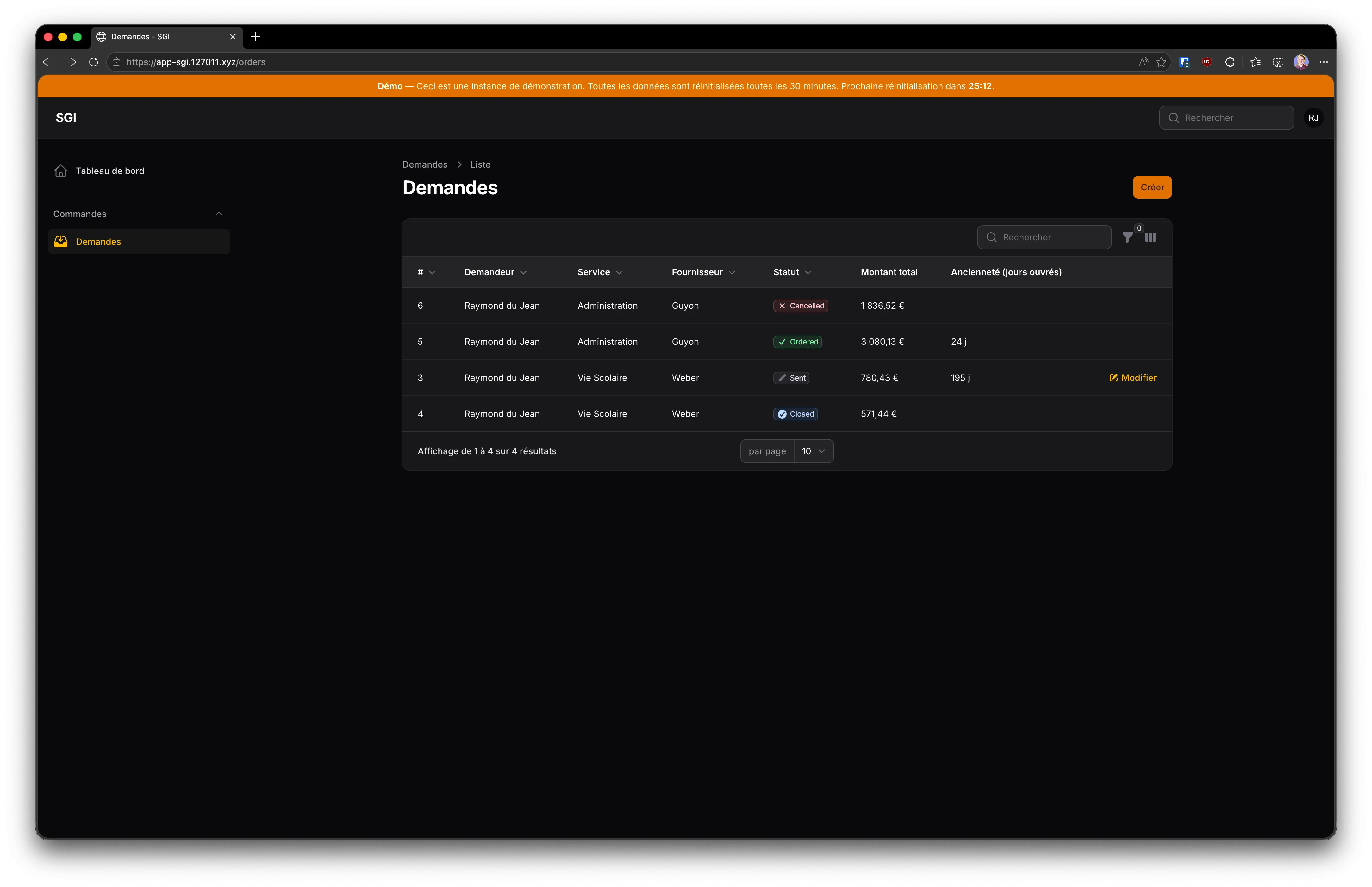Screen dimensions: 1372x887
Task: Open a new browser tab with plus icon
Action: [256, 37]
